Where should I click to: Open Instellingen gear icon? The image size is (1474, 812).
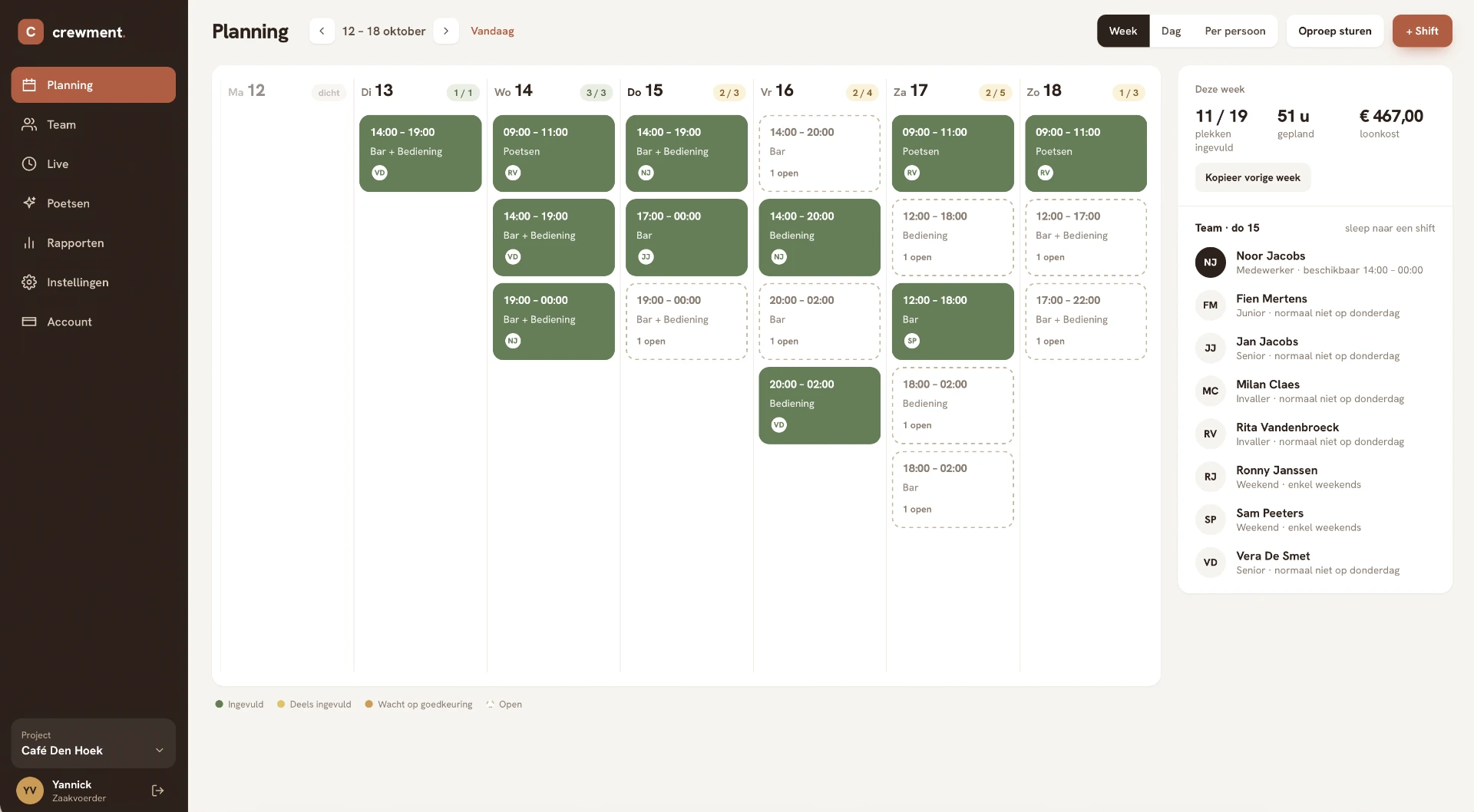click(29, 282)
